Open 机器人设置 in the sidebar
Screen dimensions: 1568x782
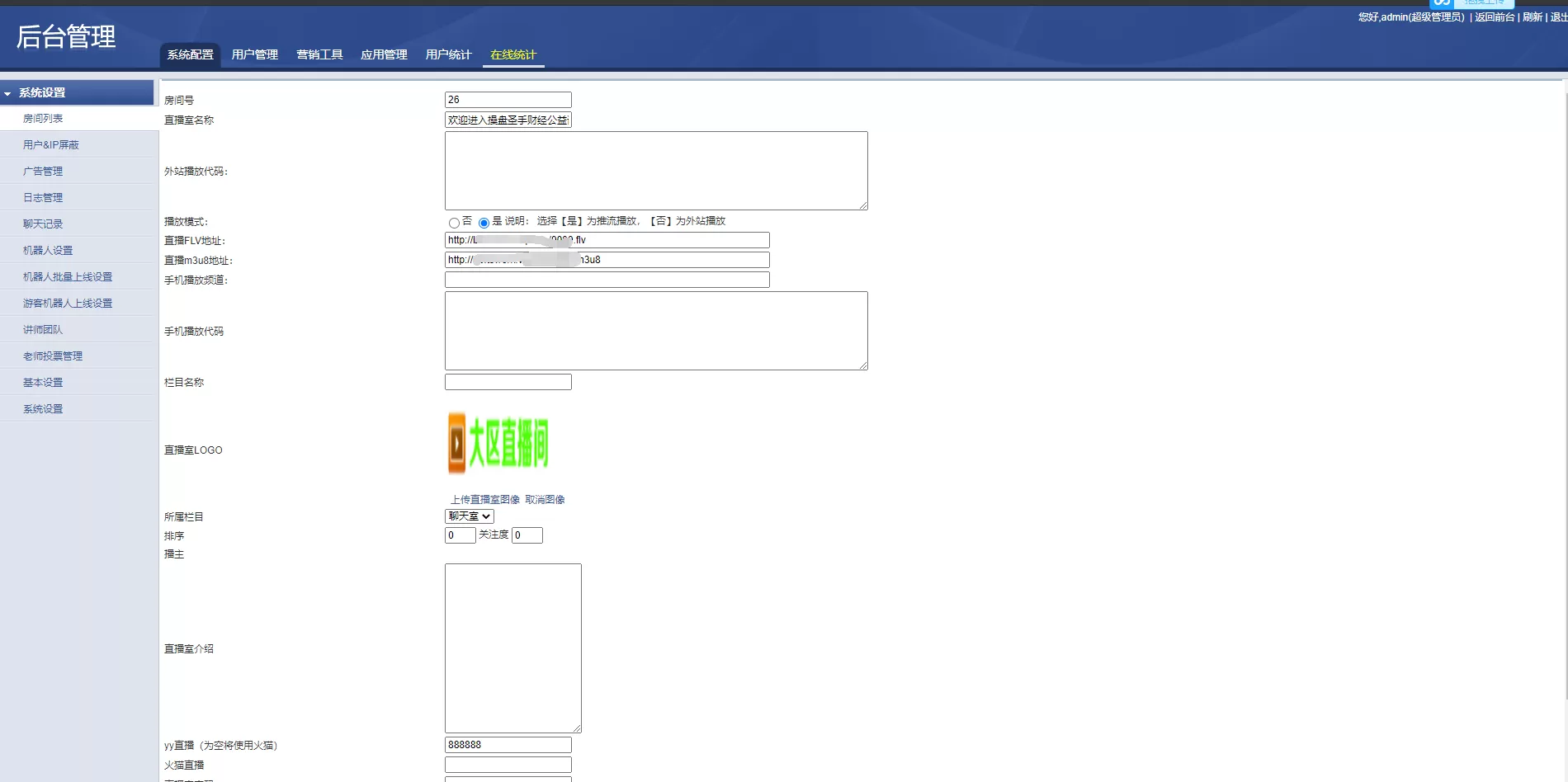[x=48, y=251]
